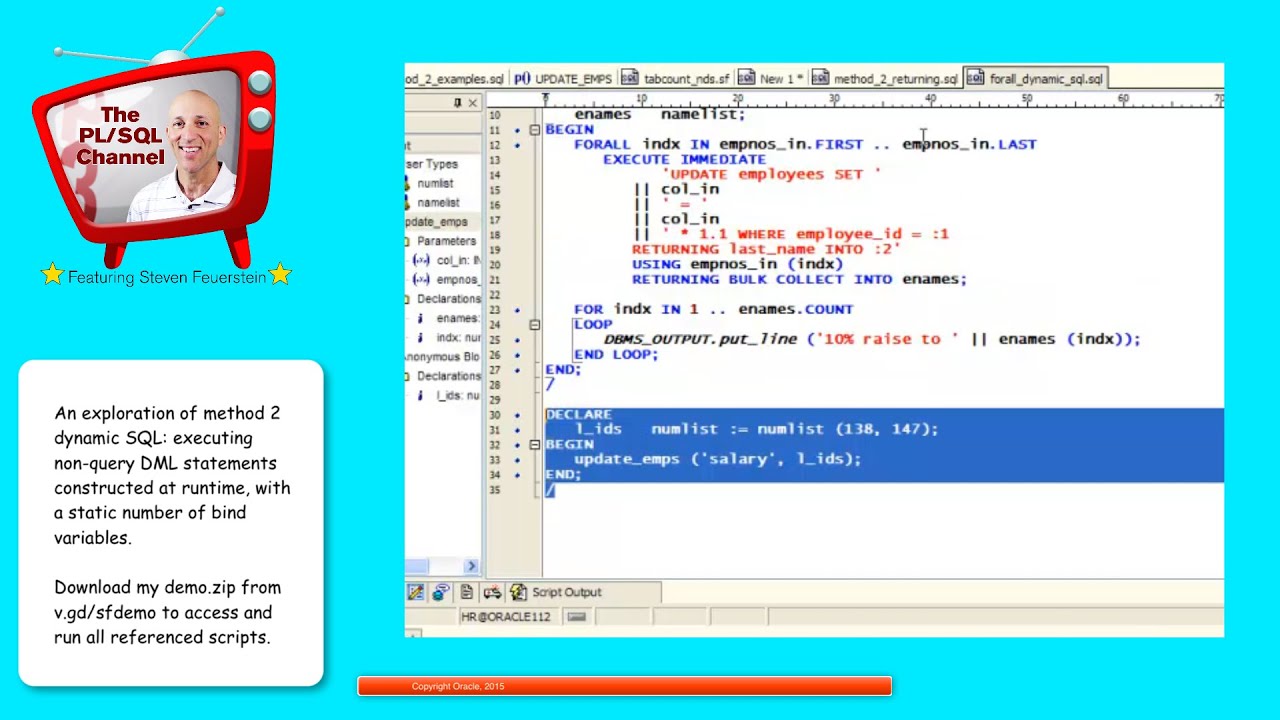Select the forall_dynamic_sql.sql tab
Image resolution: width=1280 pixels, height=720 pixels.
click(x=1035, y=79)
